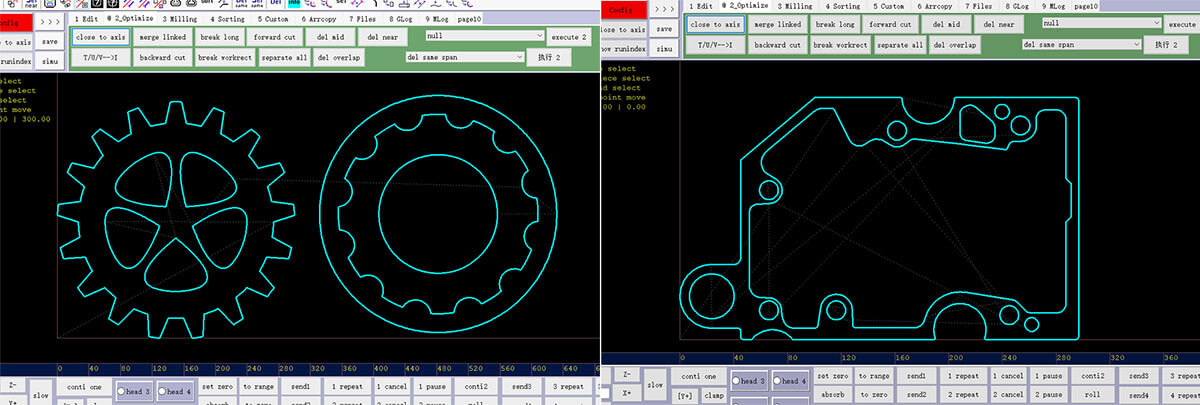This screenshot has width=1200, height=405.
Task: Click 1 pause in left window
Action: point(431,387)
